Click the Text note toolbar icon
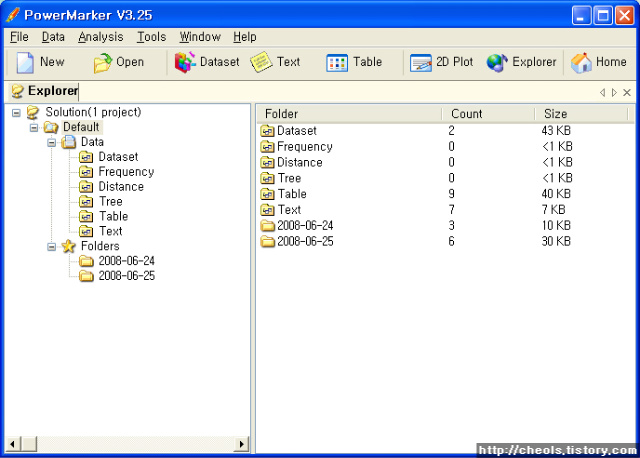 coord(261,62)
